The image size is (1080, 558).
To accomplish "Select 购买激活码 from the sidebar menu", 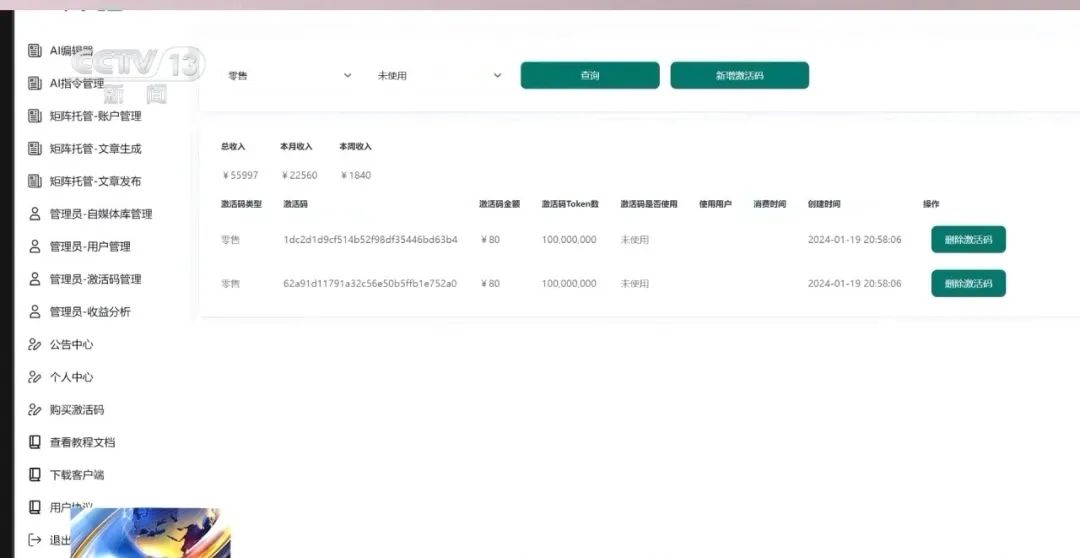I will pyautogui.click(x=76, y=410).
